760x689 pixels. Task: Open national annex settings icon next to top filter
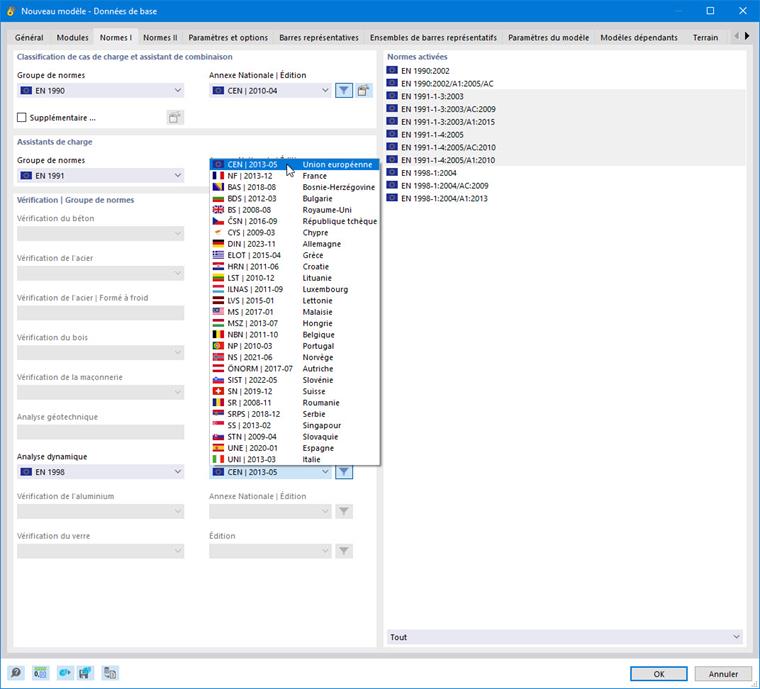point(364,91)
